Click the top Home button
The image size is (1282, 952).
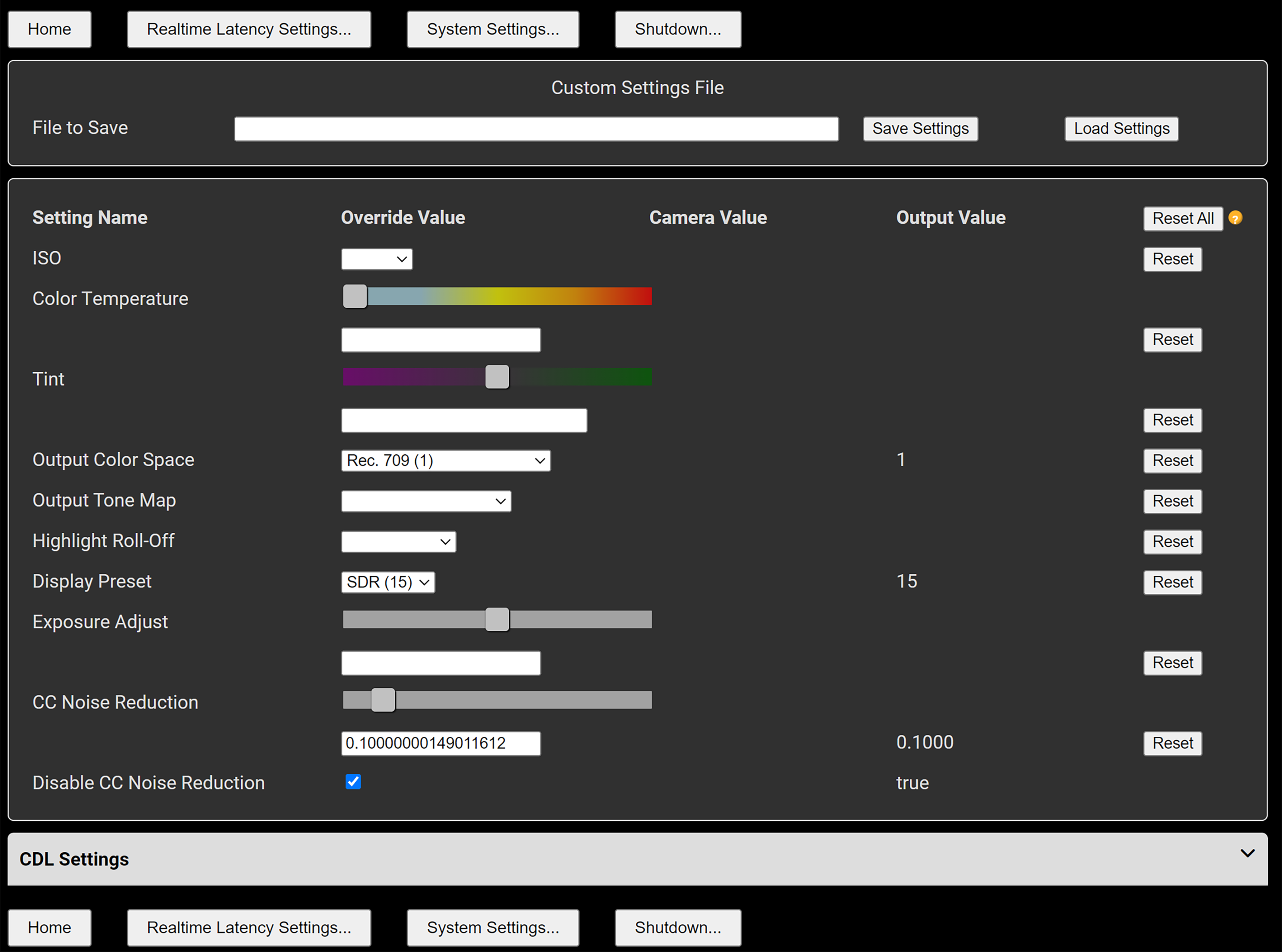coord(50,29)
